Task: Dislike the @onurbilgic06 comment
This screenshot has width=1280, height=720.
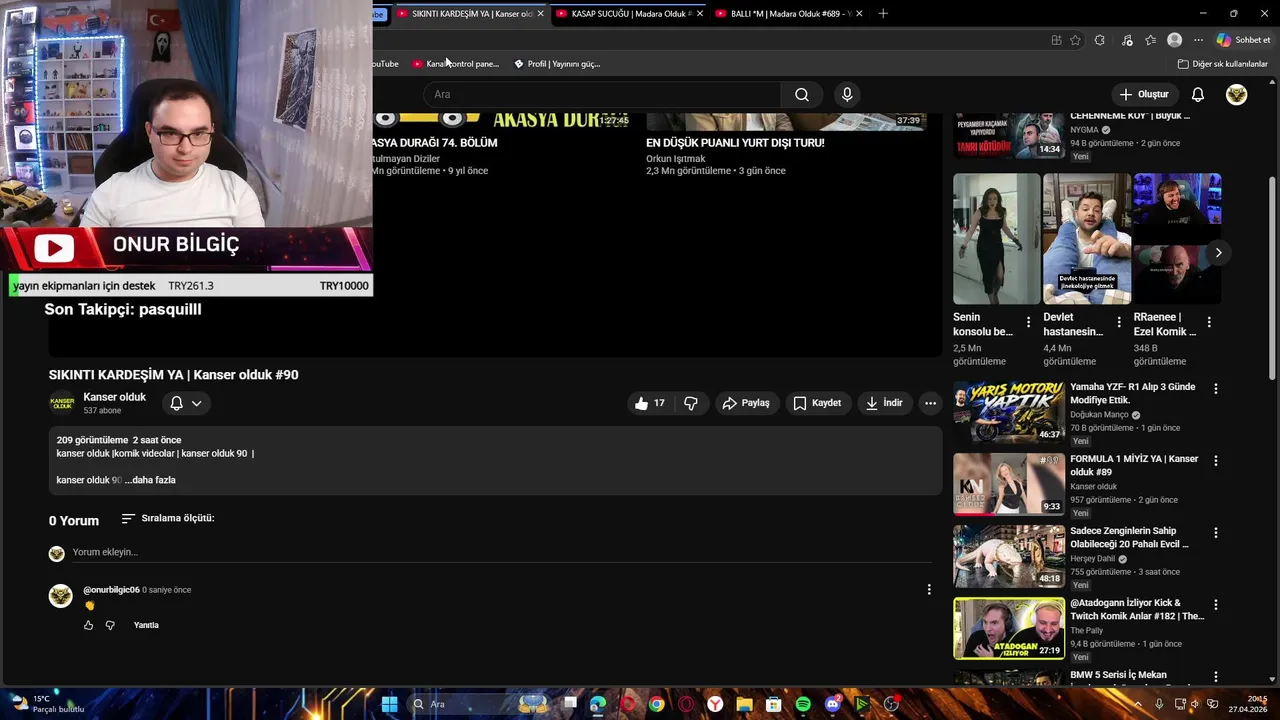Action: pos(110,625)
